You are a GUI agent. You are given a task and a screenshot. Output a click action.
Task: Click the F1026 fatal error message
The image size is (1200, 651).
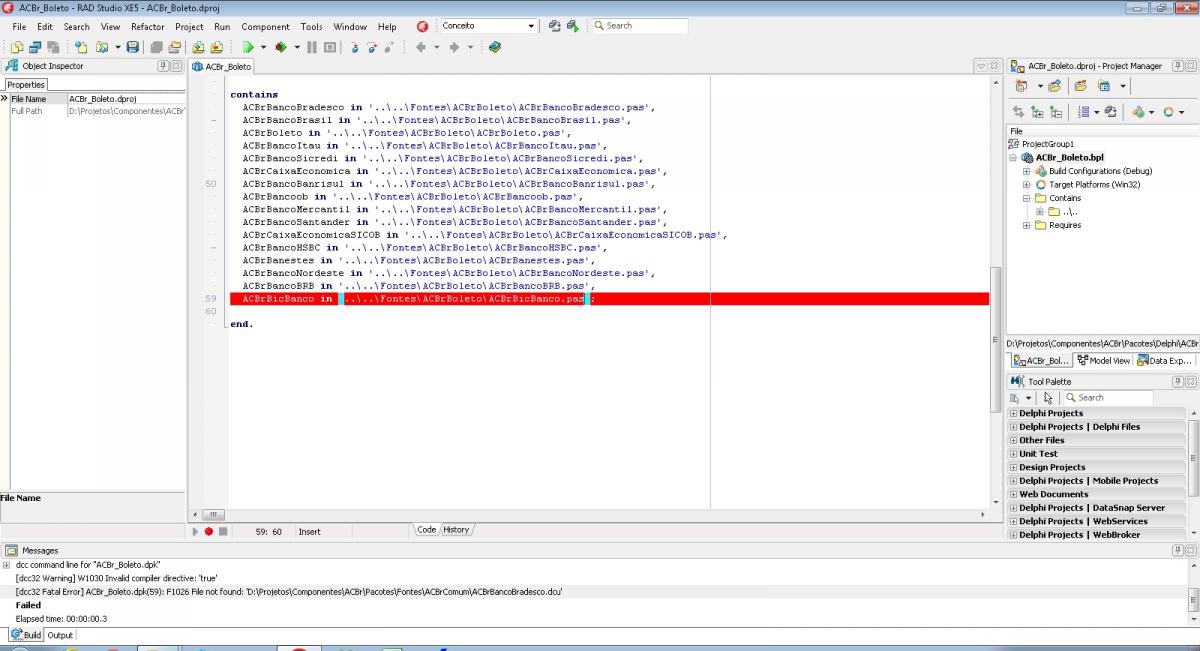tap(289, 592)
